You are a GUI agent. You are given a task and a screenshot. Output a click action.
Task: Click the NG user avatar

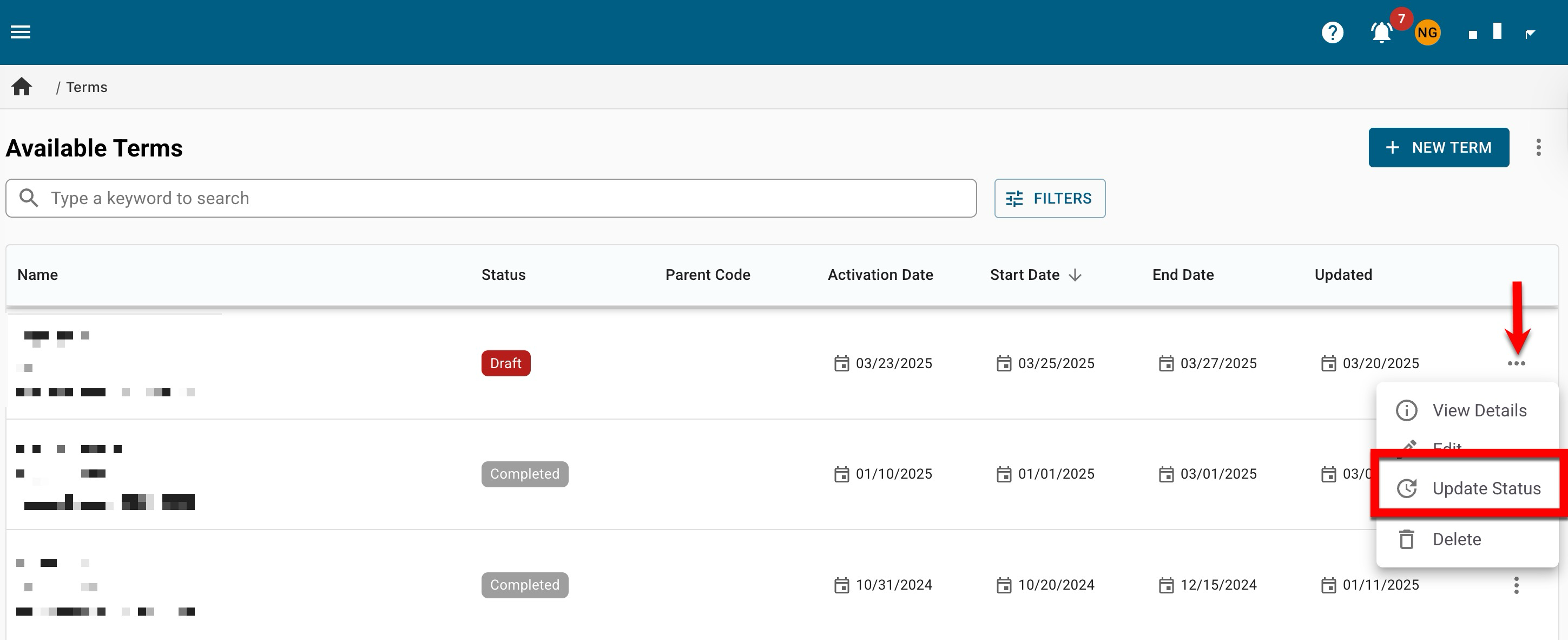pos(1427,32)
